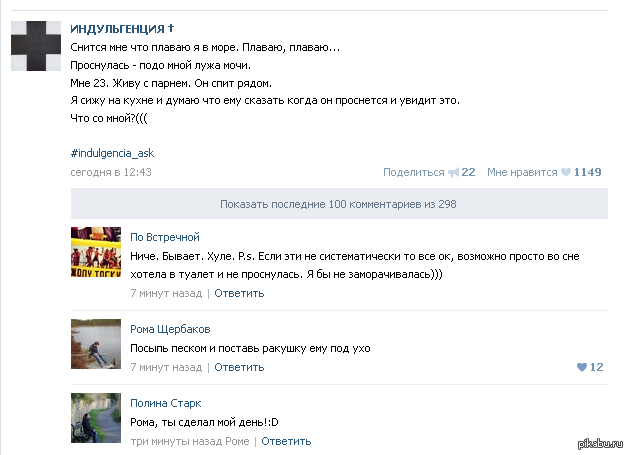Click Ответить under По Встречной comment

tap(239, 293)
